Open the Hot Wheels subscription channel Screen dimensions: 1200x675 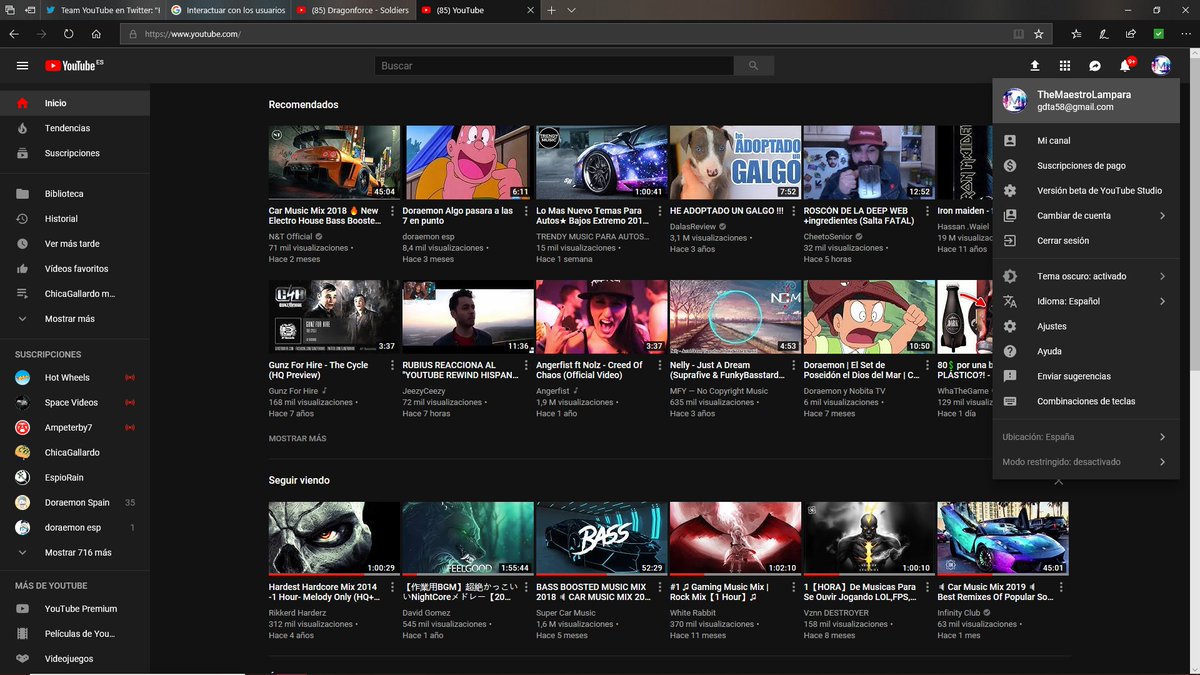(75, 378)
